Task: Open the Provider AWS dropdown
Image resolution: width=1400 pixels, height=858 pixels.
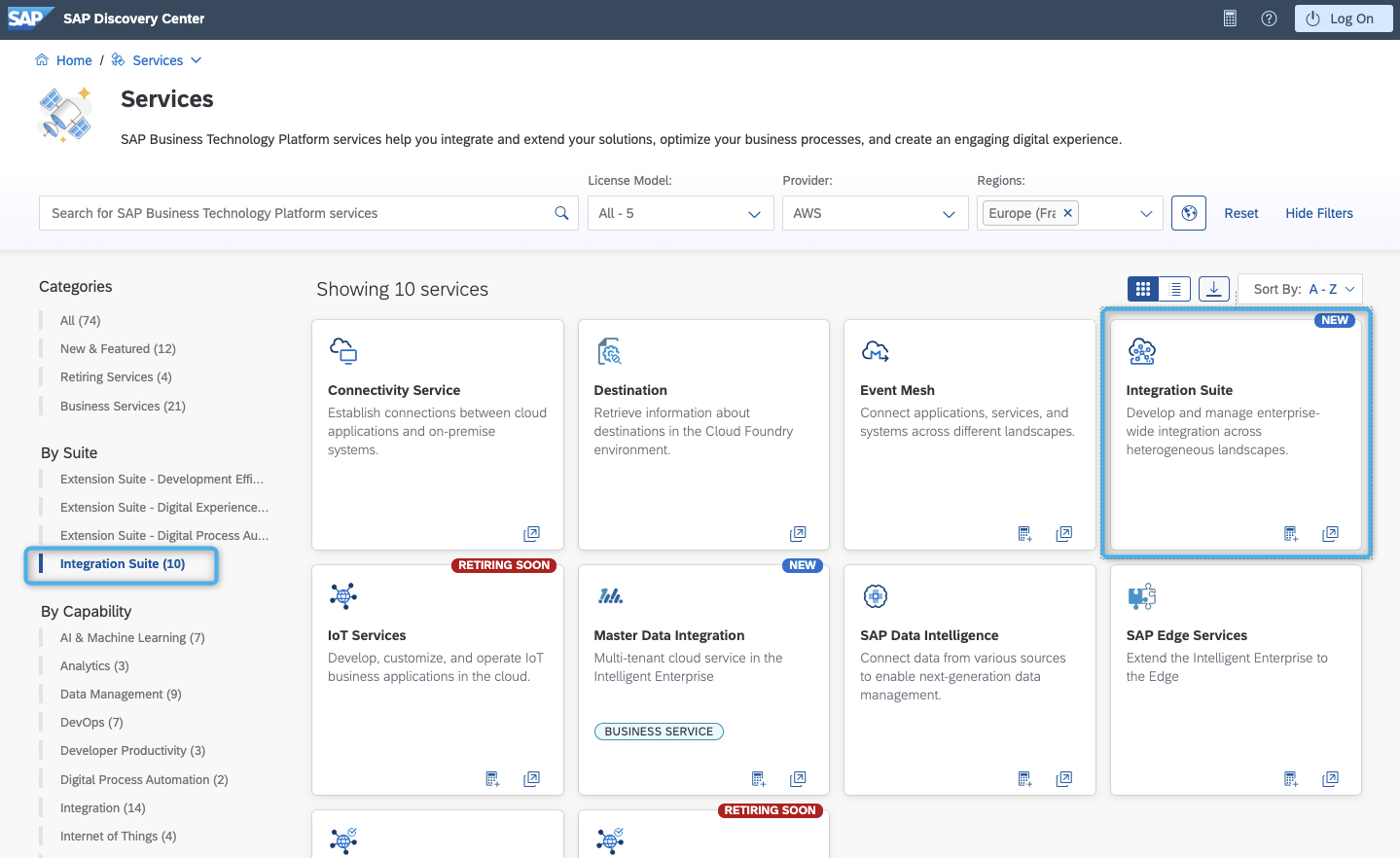Action: click(876, 213)
